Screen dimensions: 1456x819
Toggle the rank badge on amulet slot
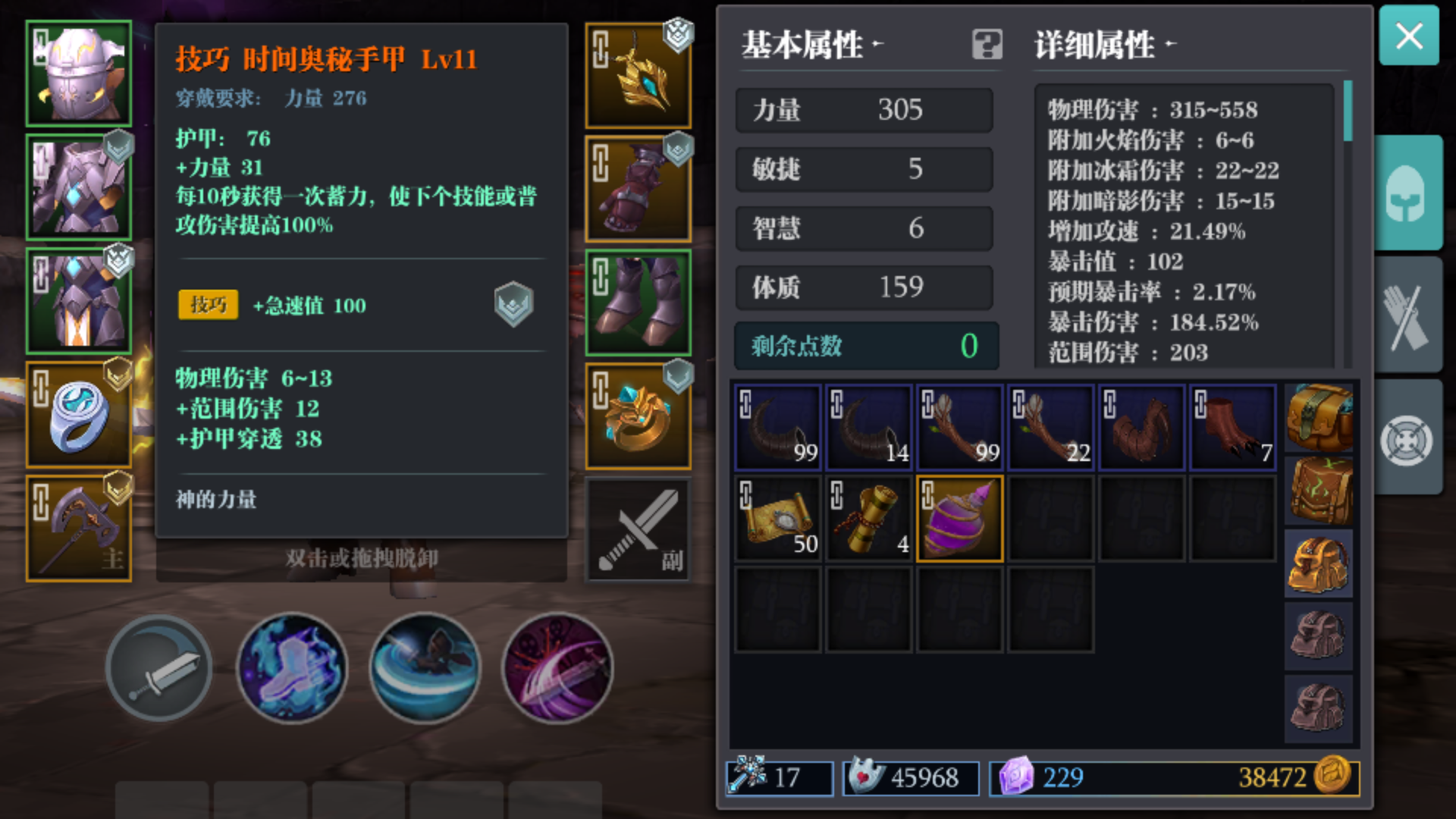point(678,34)
